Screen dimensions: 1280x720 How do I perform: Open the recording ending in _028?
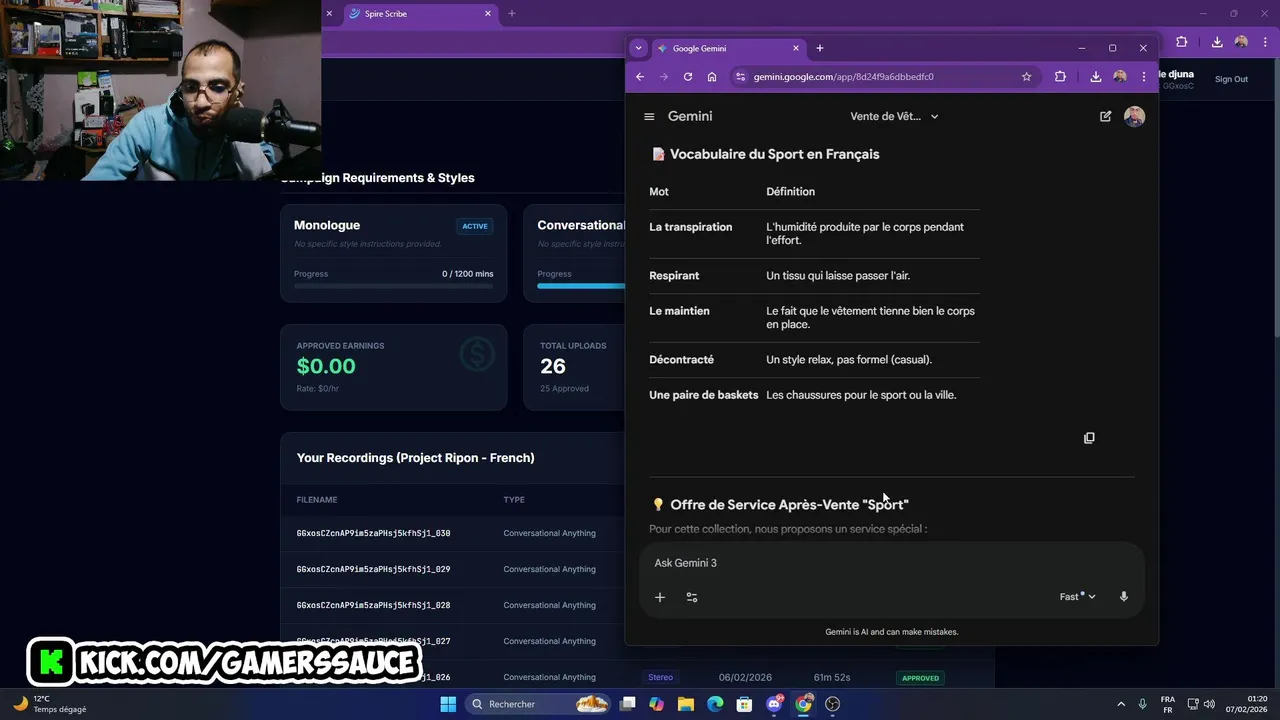click(373, 605)
